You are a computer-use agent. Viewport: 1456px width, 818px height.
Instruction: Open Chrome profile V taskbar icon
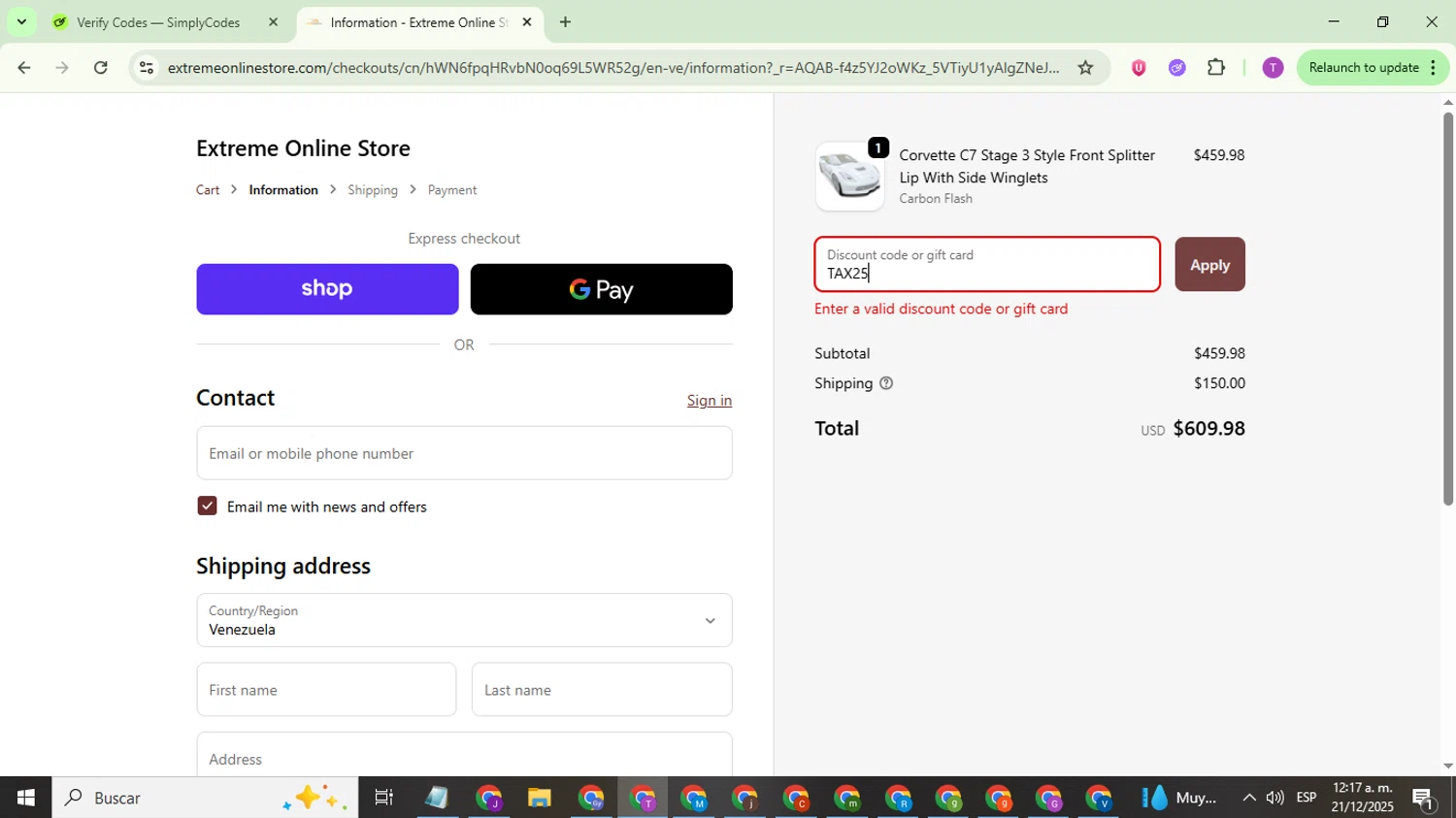pos(1098,798)
